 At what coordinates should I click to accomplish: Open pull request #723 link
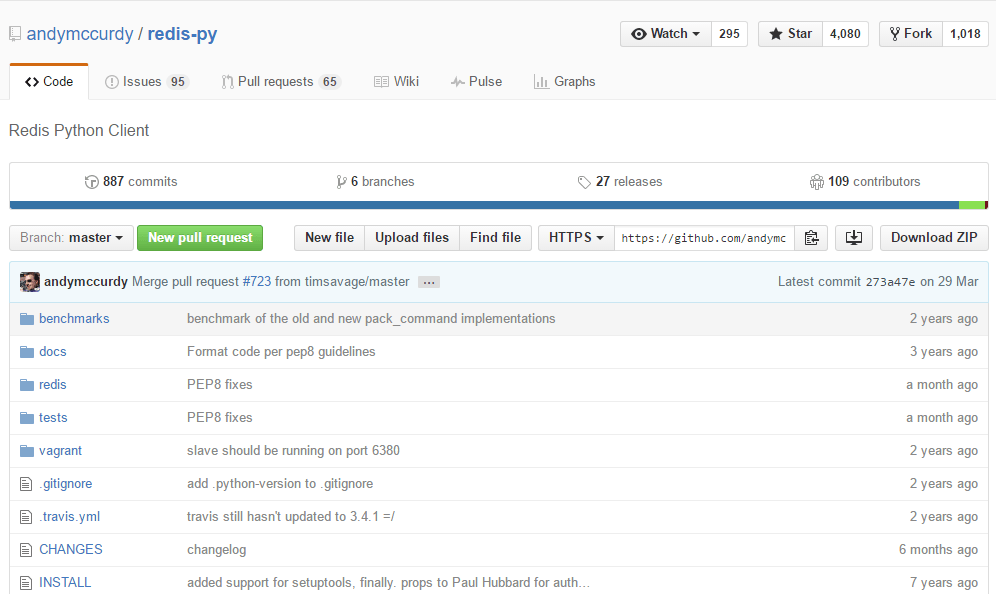tap(257, 281)
